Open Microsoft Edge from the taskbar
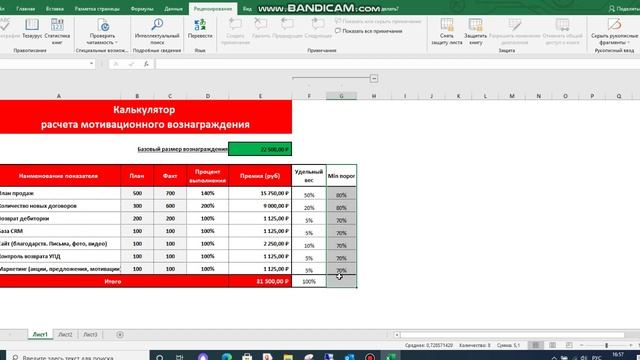The width and height of the screenshot is (640, 360). click(x=227, y=357)
